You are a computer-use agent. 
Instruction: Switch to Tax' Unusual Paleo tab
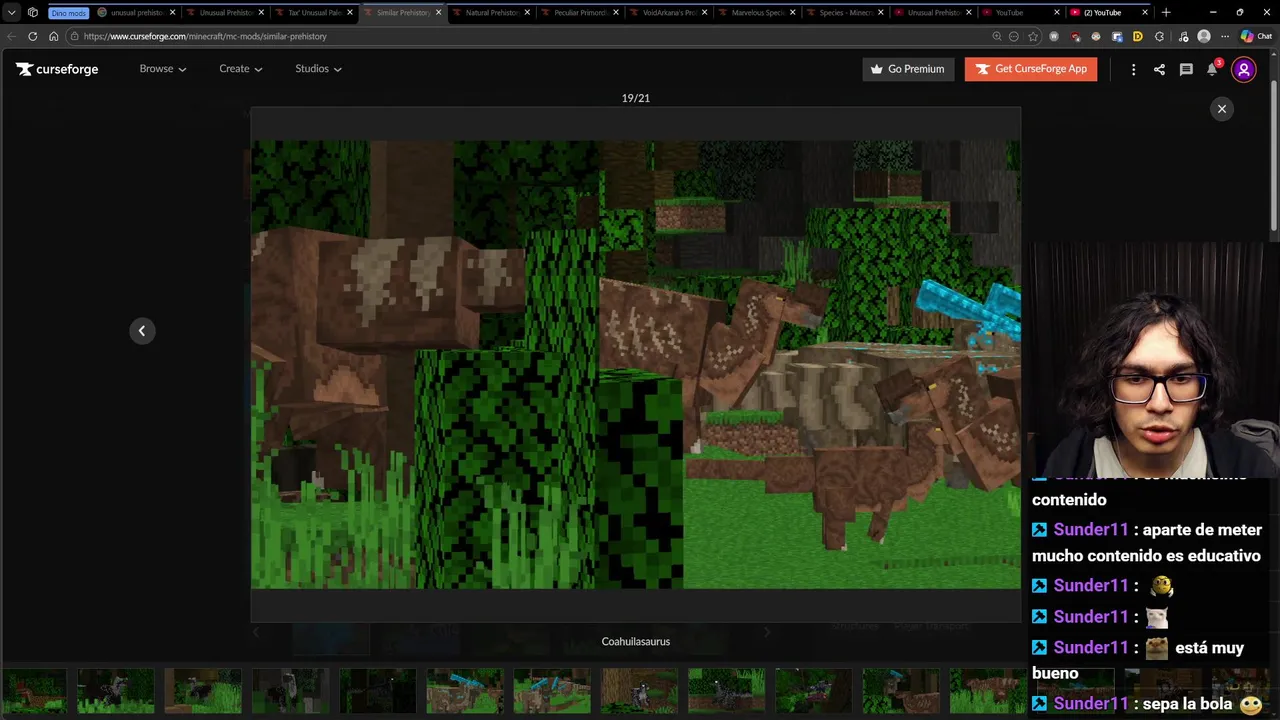point(314,13)
